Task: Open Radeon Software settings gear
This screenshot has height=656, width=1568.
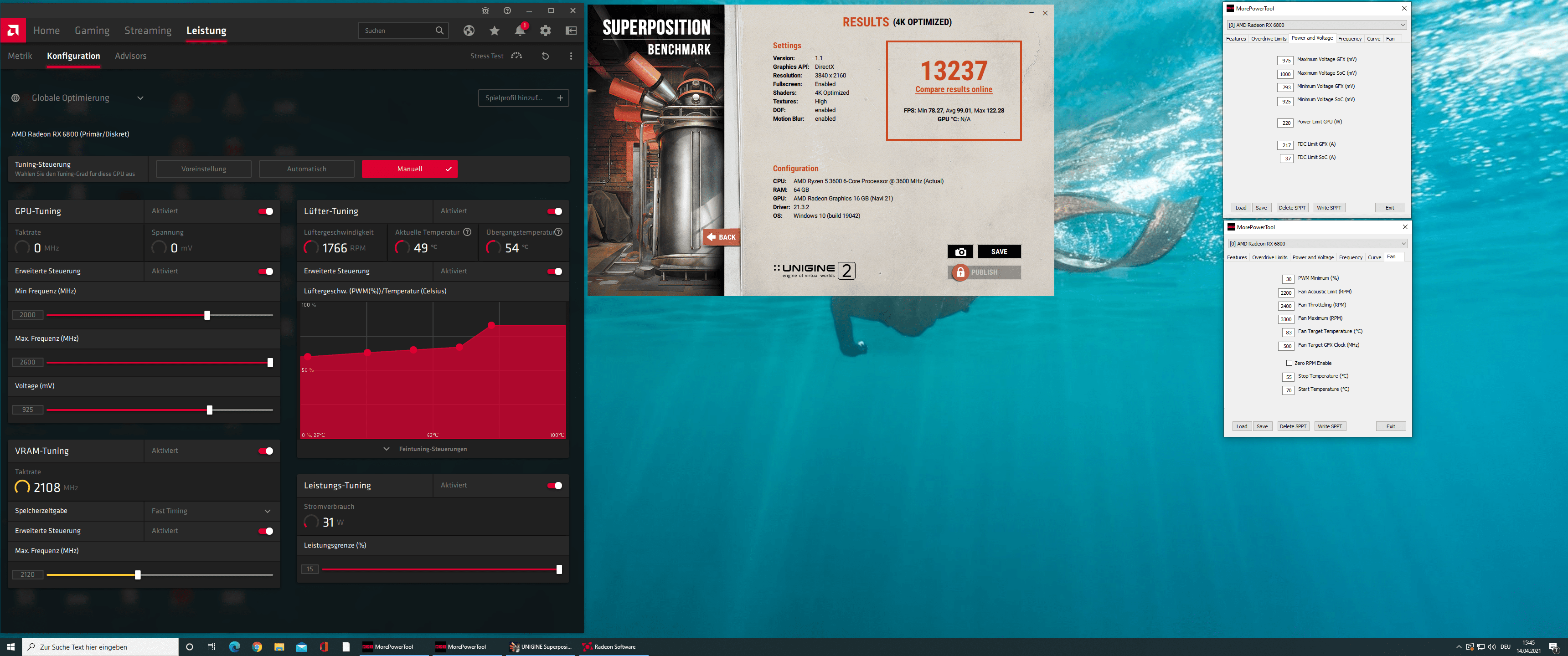Action: tap(546, 31)
